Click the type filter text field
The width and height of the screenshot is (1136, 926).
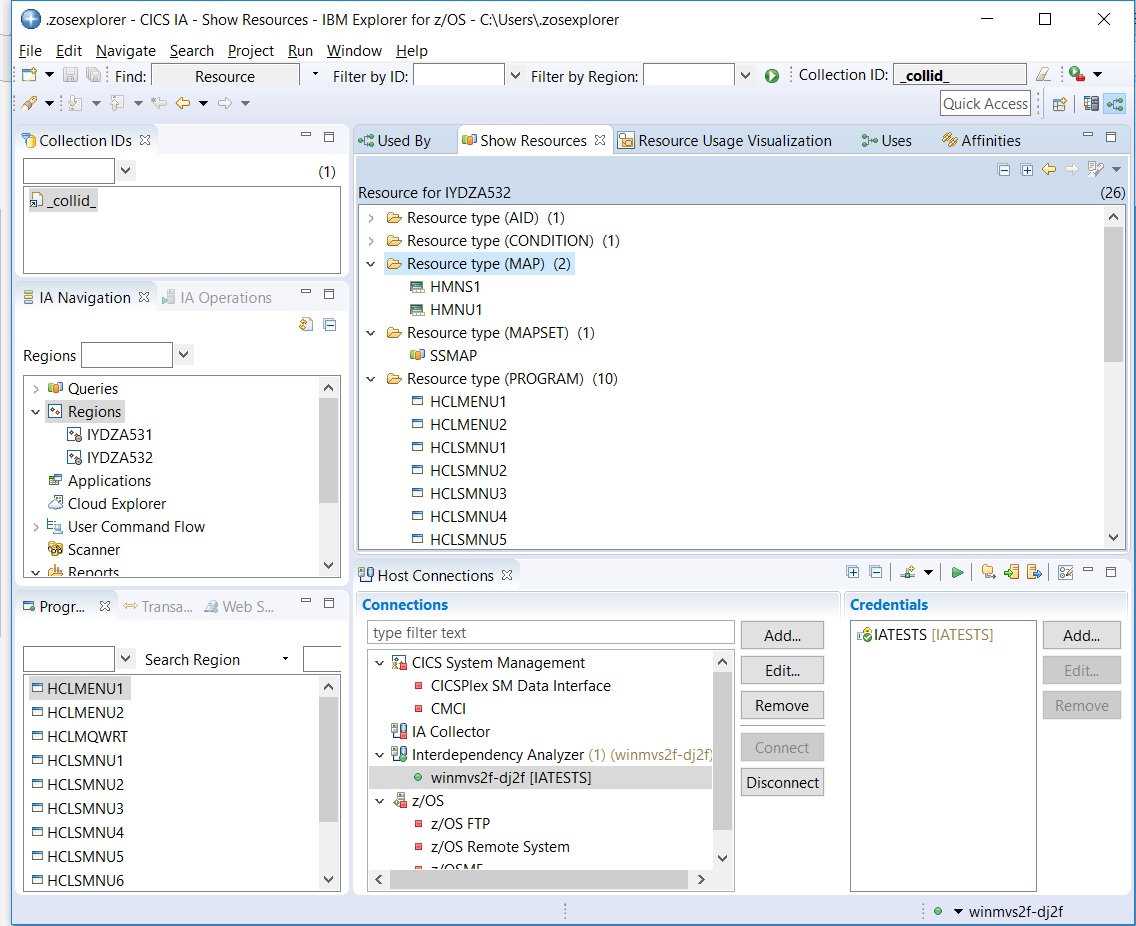click(551, 633)
